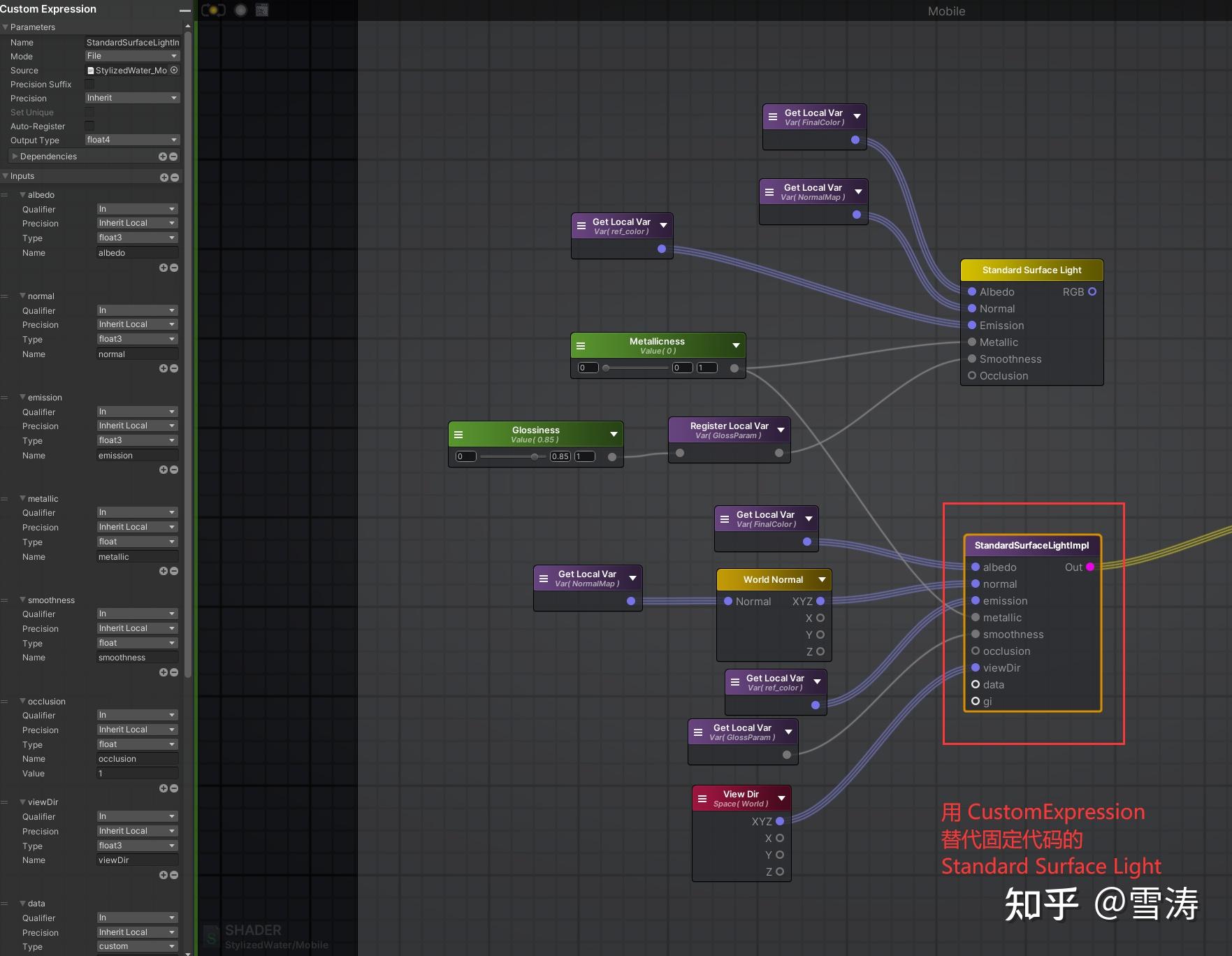The height and width of the screenshot is (956, 1232).
Task: Open the Mode dropdown showing File
Action: pyautogui.click(x=131, y=56)
